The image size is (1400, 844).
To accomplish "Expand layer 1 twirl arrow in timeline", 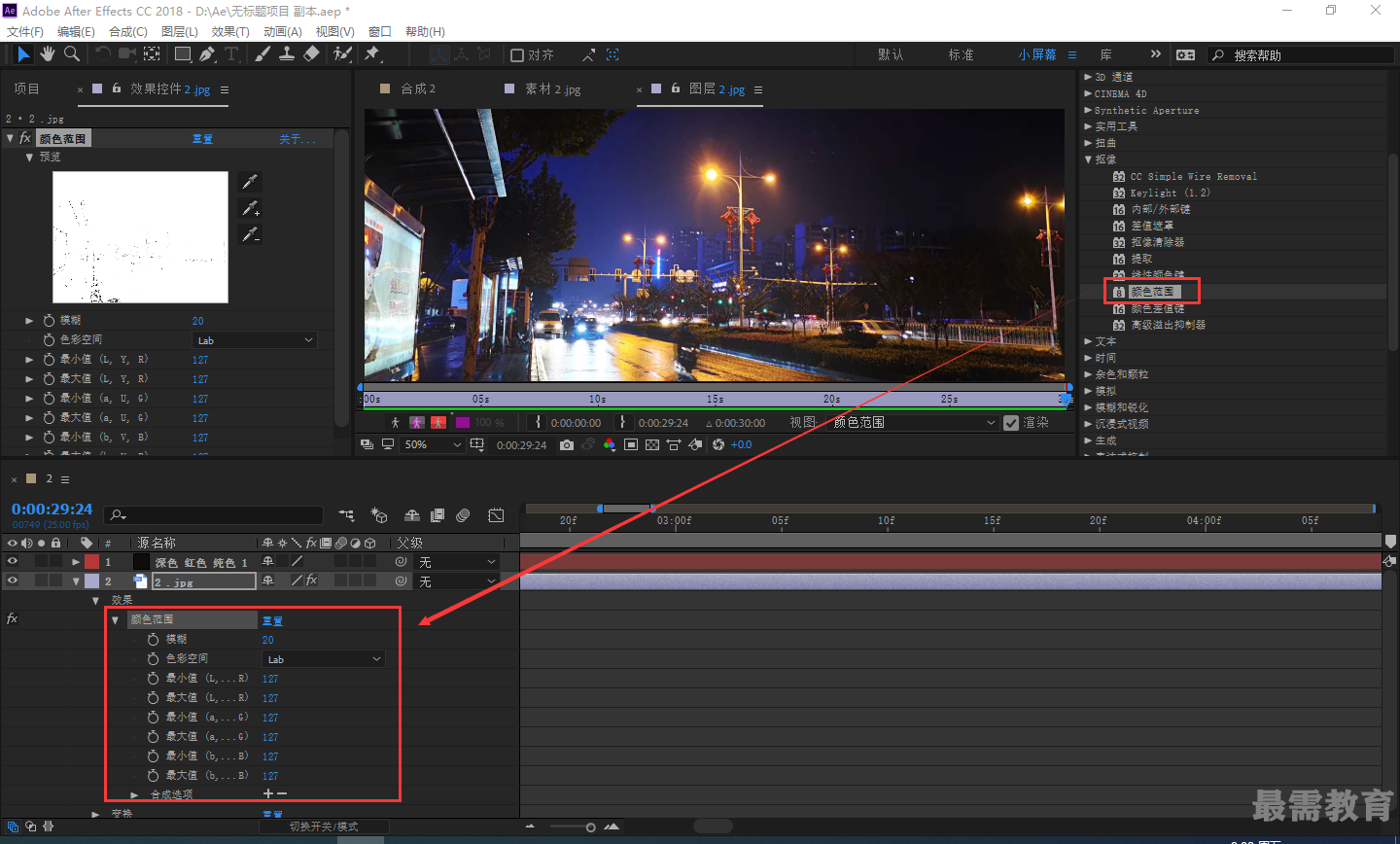I will (x=76, y=562).
